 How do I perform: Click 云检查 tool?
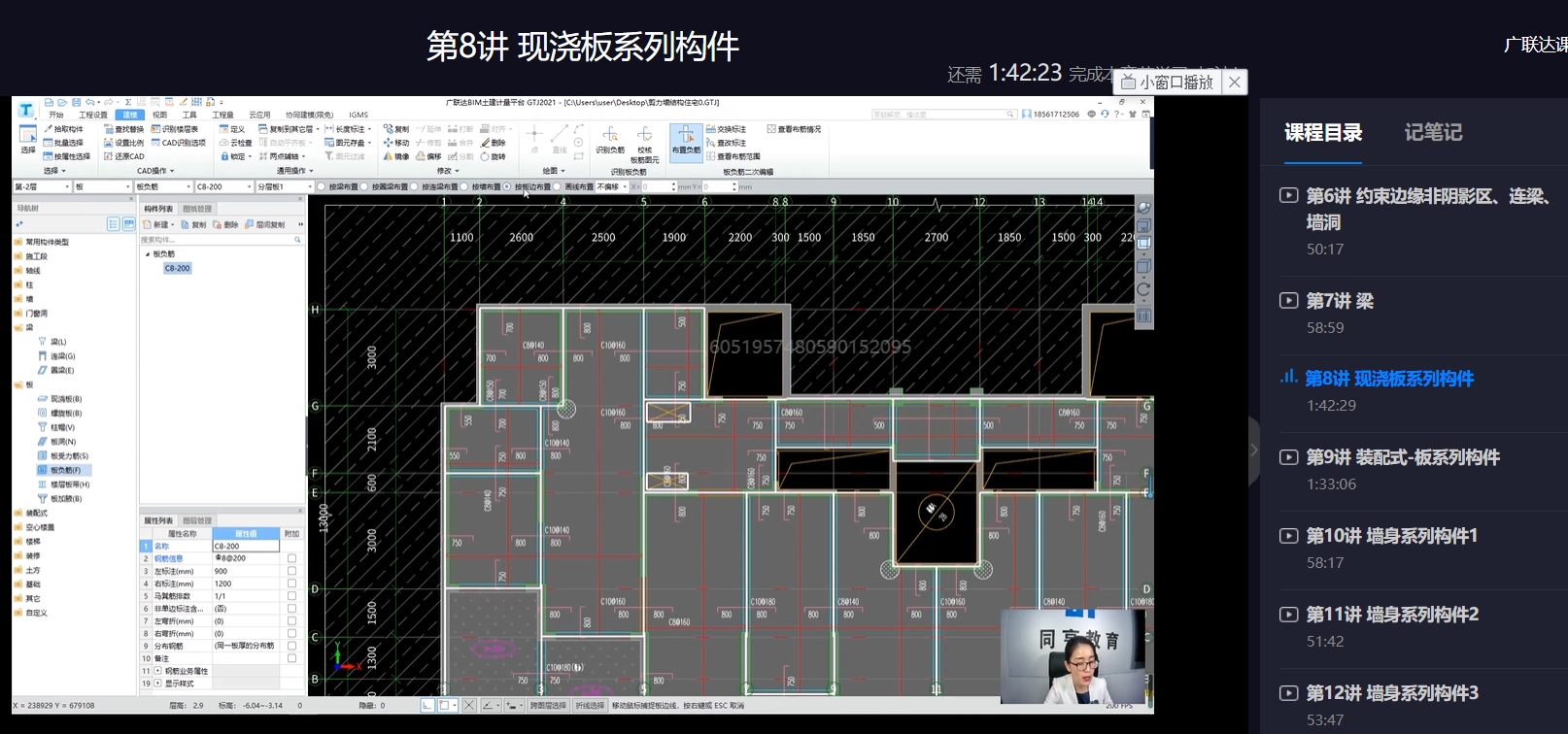pos(236,143)
